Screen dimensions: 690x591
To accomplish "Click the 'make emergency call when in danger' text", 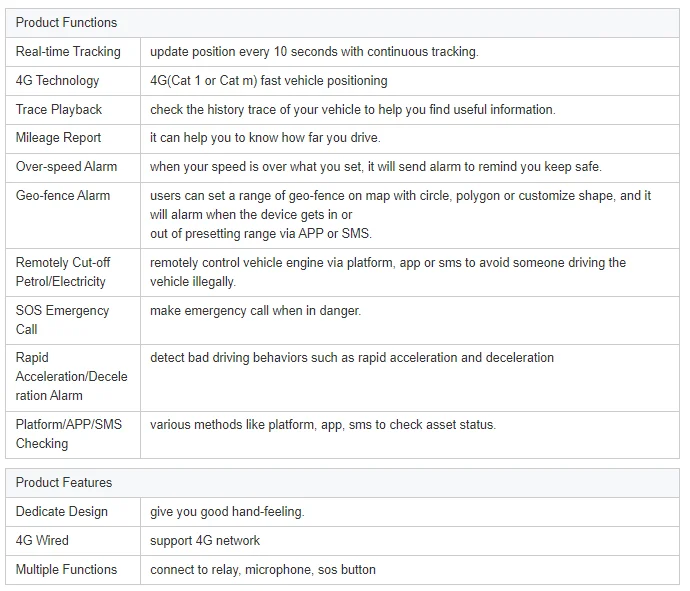I will pos(255,311).
